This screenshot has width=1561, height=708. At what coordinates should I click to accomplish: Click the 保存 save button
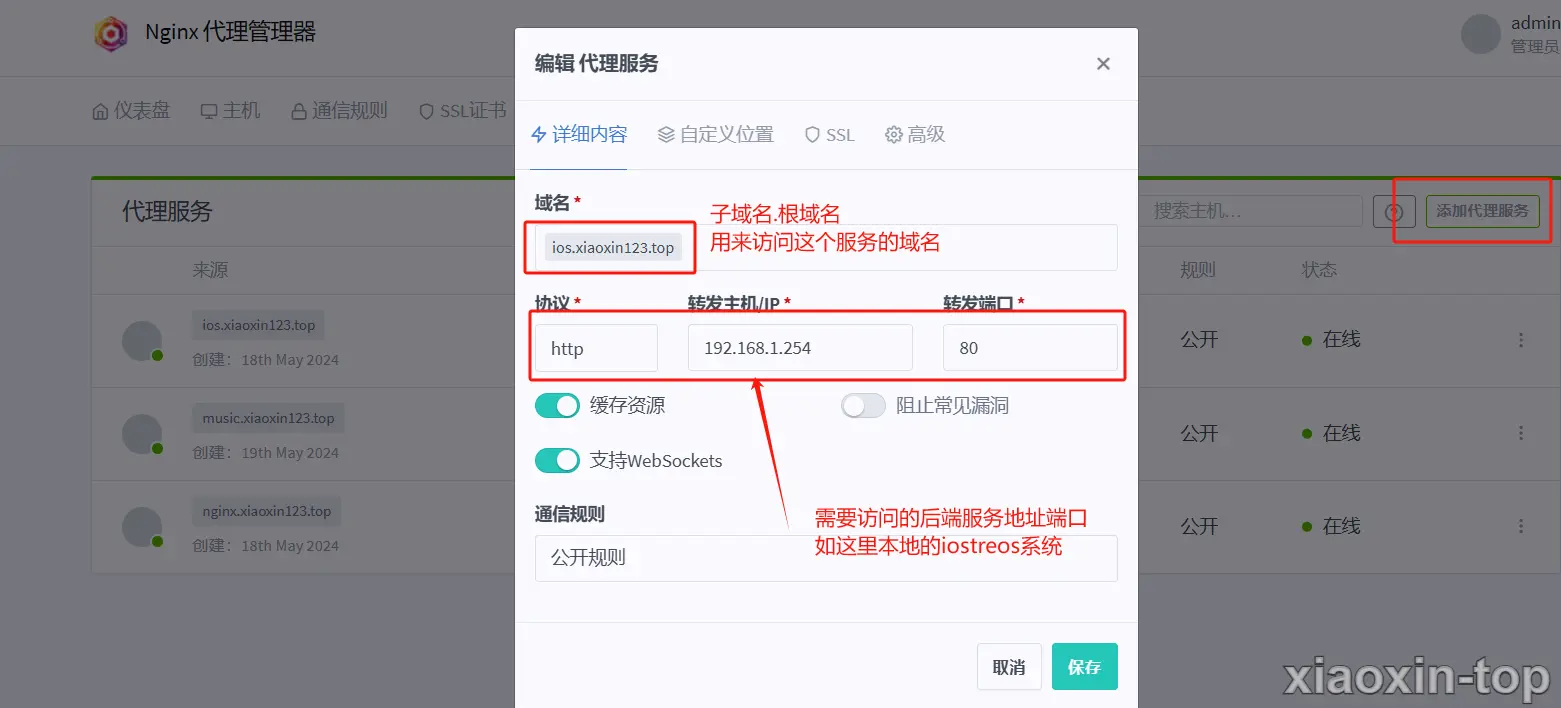1084,667
